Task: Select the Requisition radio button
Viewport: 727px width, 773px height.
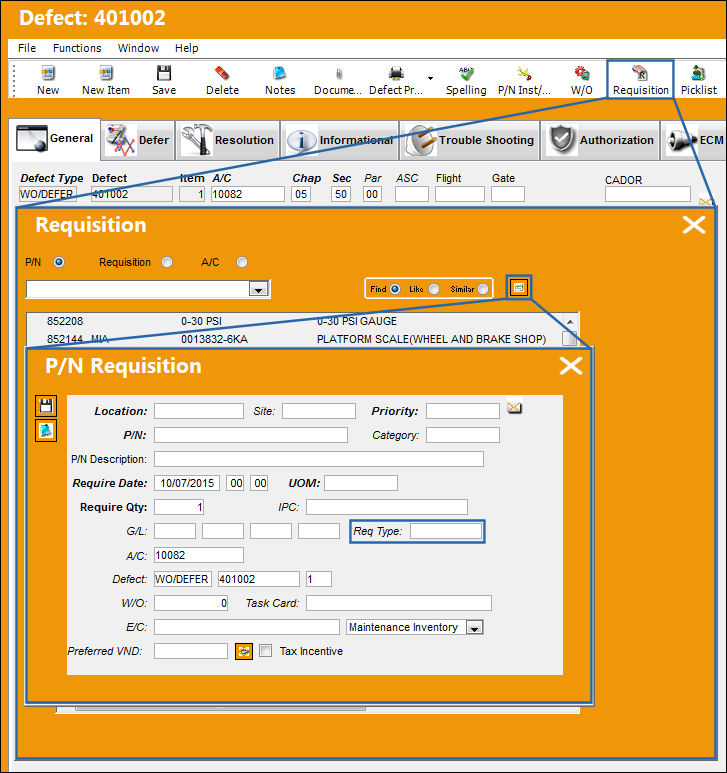Action: click(x=167, y=262)
